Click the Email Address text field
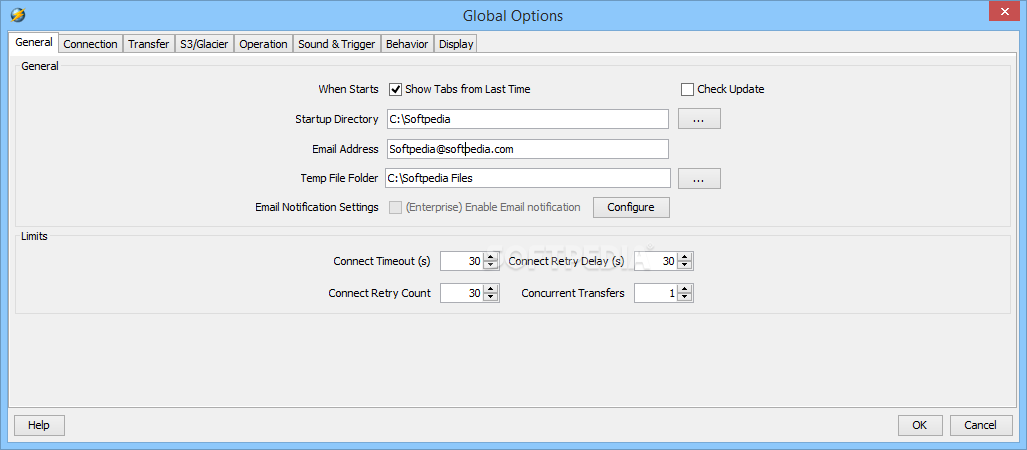This screenshot has height=450, width=1027. [527, 149]
